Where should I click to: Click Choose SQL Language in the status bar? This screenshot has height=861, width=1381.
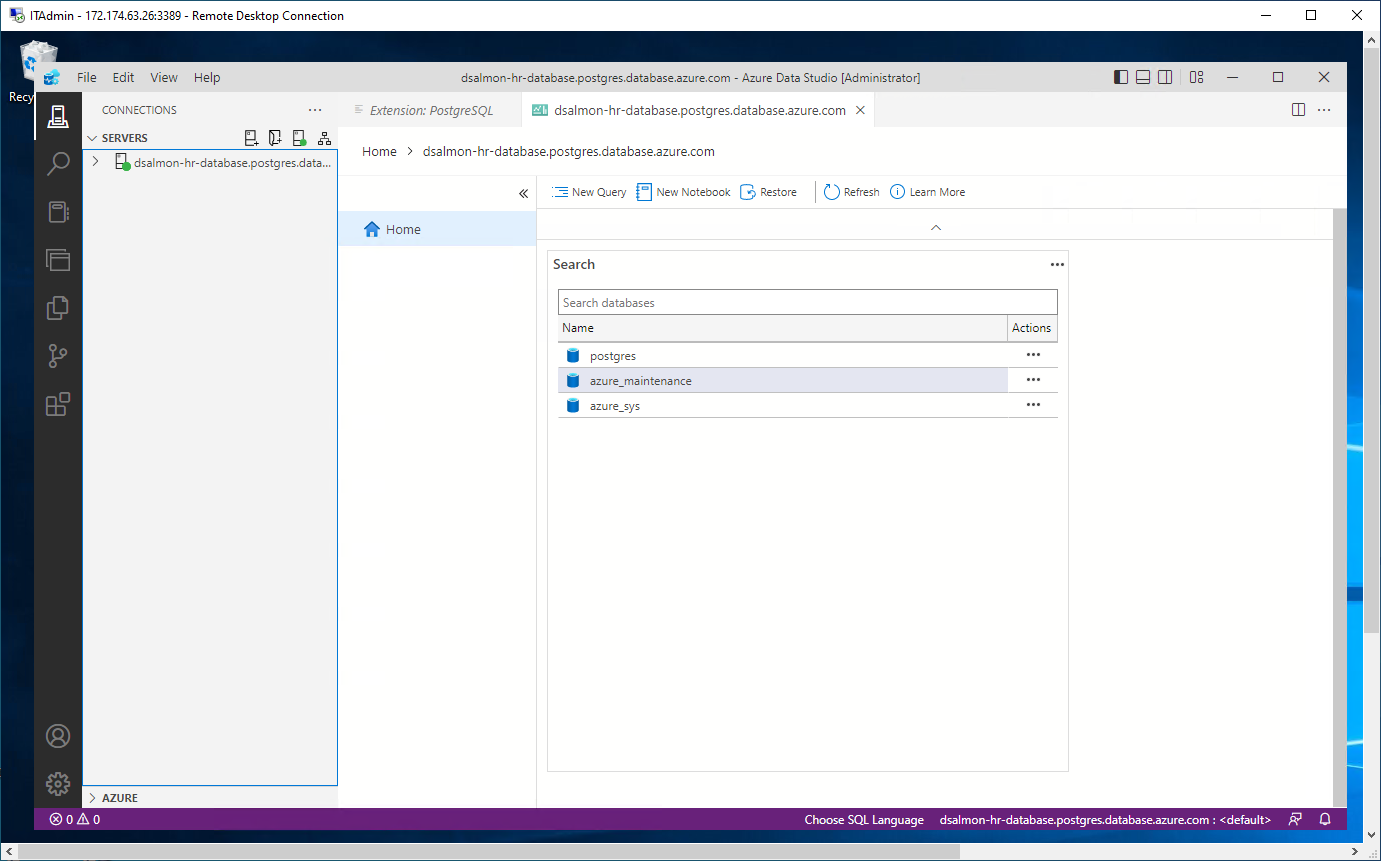[x=864, y=819]
